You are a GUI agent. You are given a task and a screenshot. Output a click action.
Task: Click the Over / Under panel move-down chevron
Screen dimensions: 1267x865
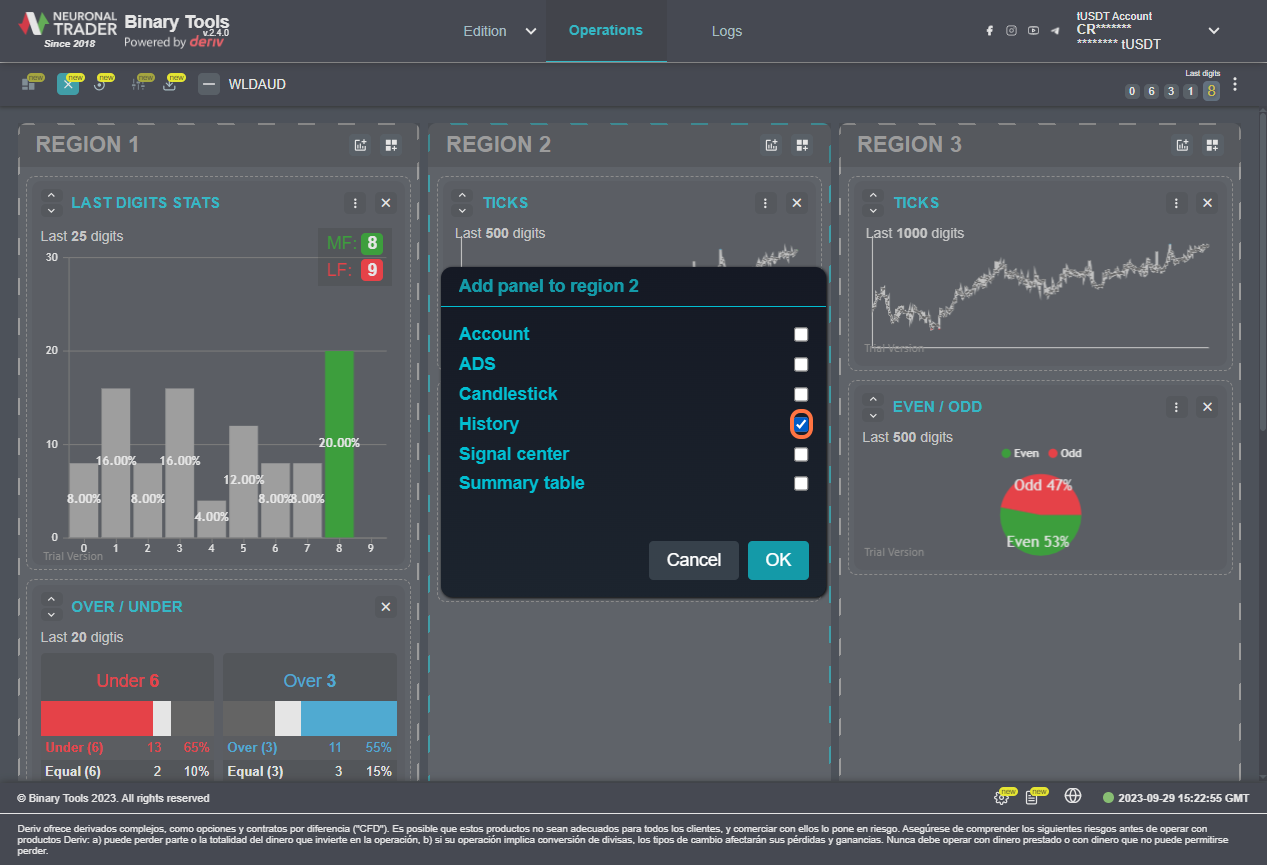(x=51, y=614)
